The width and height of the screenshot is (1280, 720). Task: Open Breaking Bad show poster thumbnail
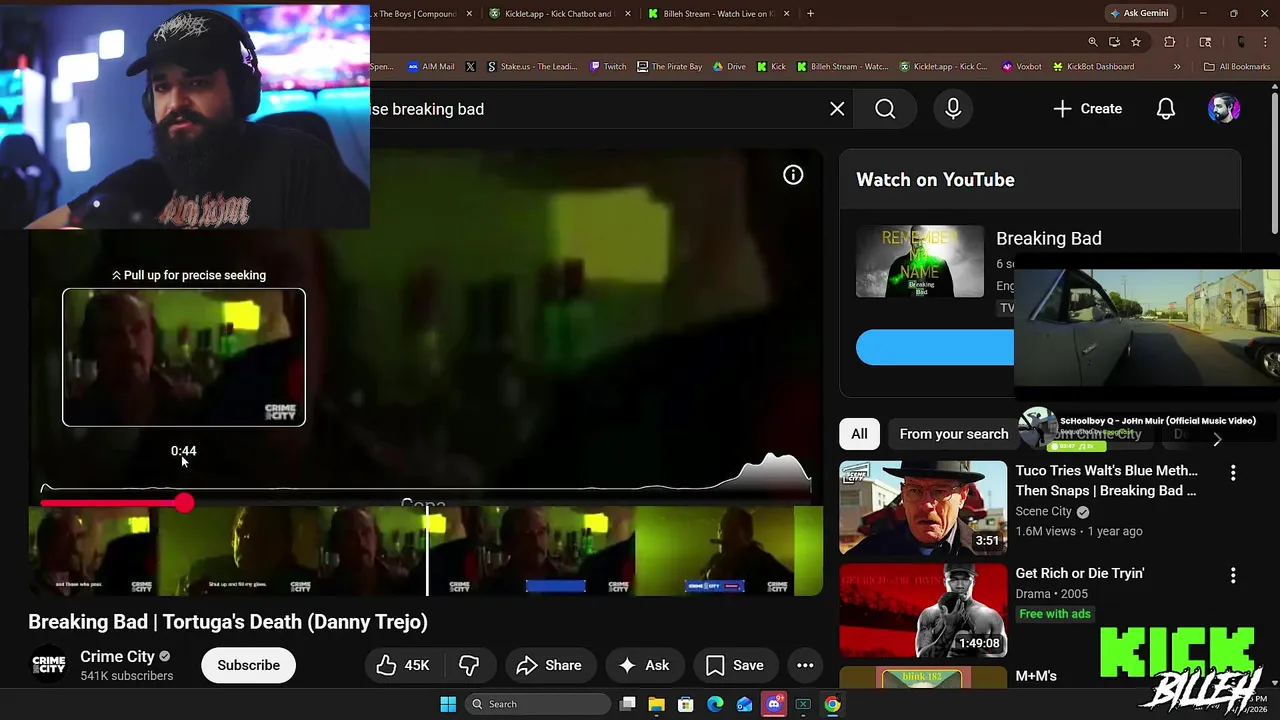[920, 262]
